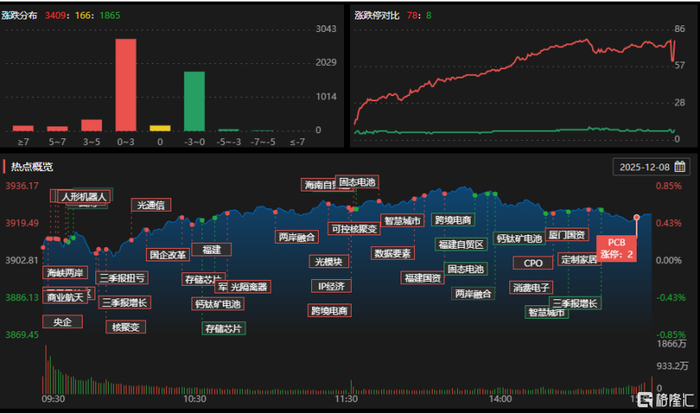
Task: Open the red 固态电池 tag at the chart top
Action: coord(357,182)
